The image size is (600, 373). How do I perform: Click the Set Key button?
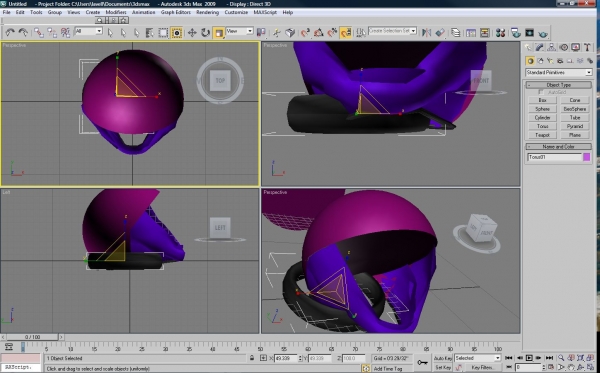[443, 367]
